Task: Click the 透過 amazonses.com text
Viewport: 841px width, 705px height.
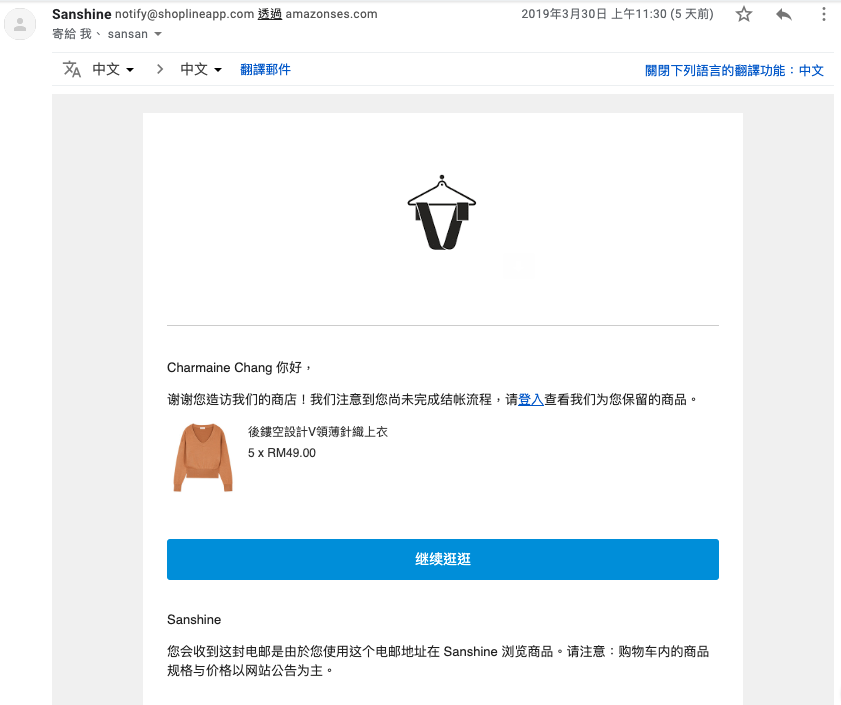Action: coord(318,14)
